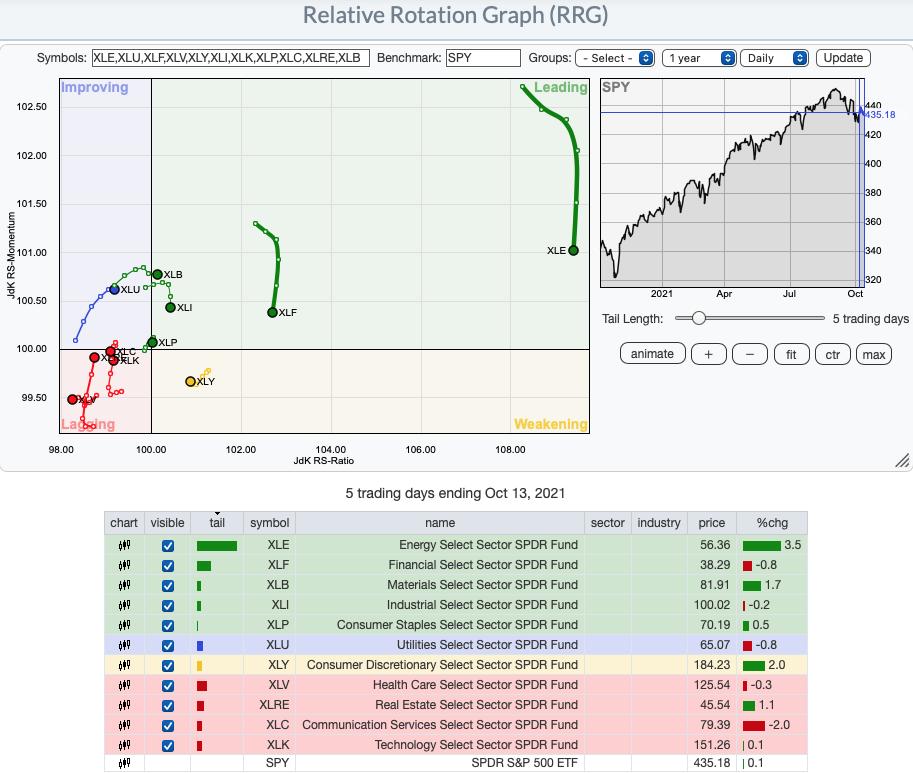Uncheck visibility for XLU
The height and width of the screenshot is (773, 913).
(168, 646)
